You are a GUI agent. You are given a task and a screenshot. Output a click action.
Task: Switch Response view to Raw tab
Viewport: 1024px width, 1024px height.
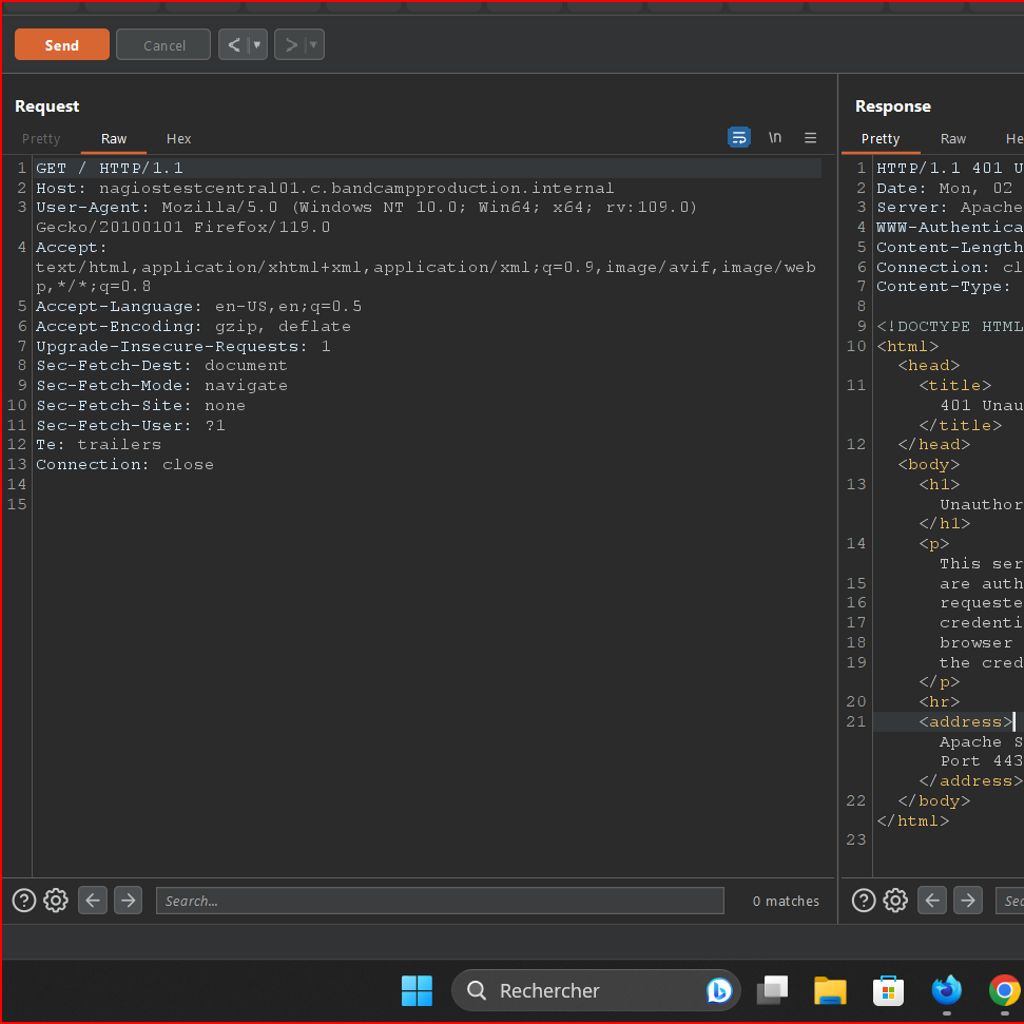pyautogui.click(x=953, y=138)
